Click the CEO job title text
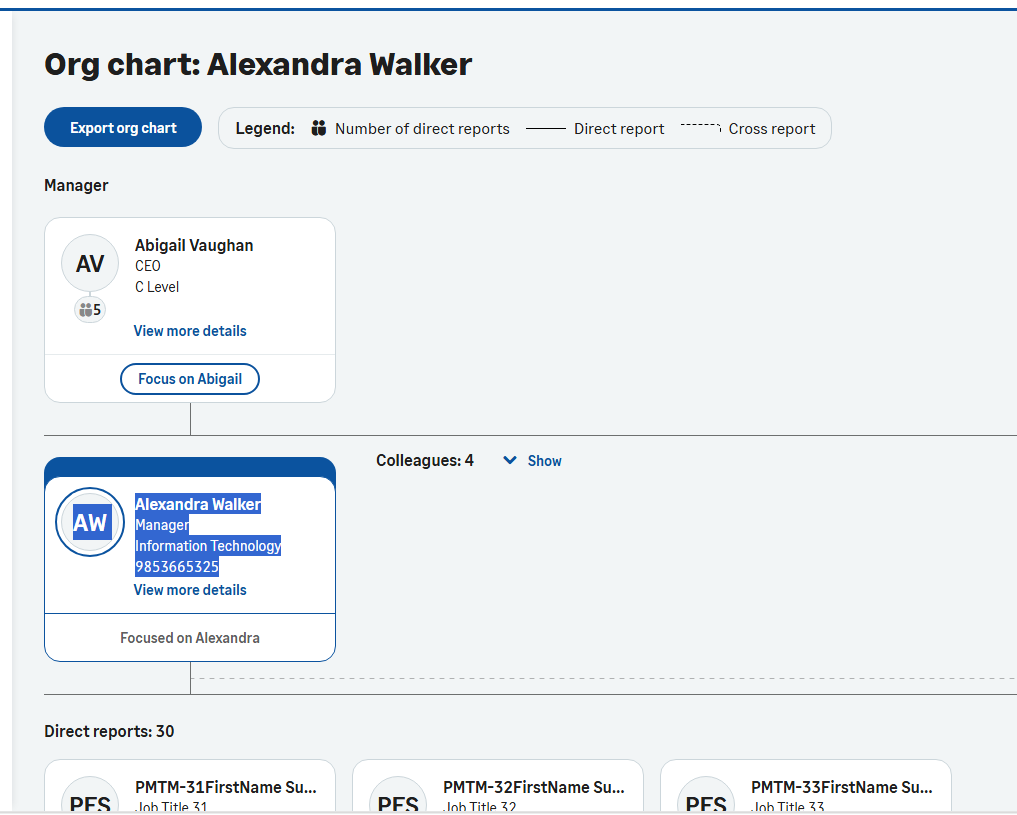1017x815 pixels. (148, 266)
